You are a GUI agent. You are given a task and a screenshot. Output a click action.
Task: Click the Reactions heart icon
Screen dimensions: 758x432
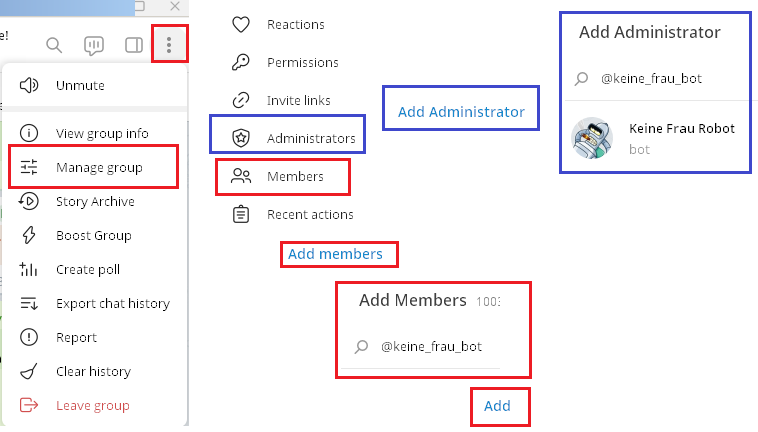click(240, 24)
